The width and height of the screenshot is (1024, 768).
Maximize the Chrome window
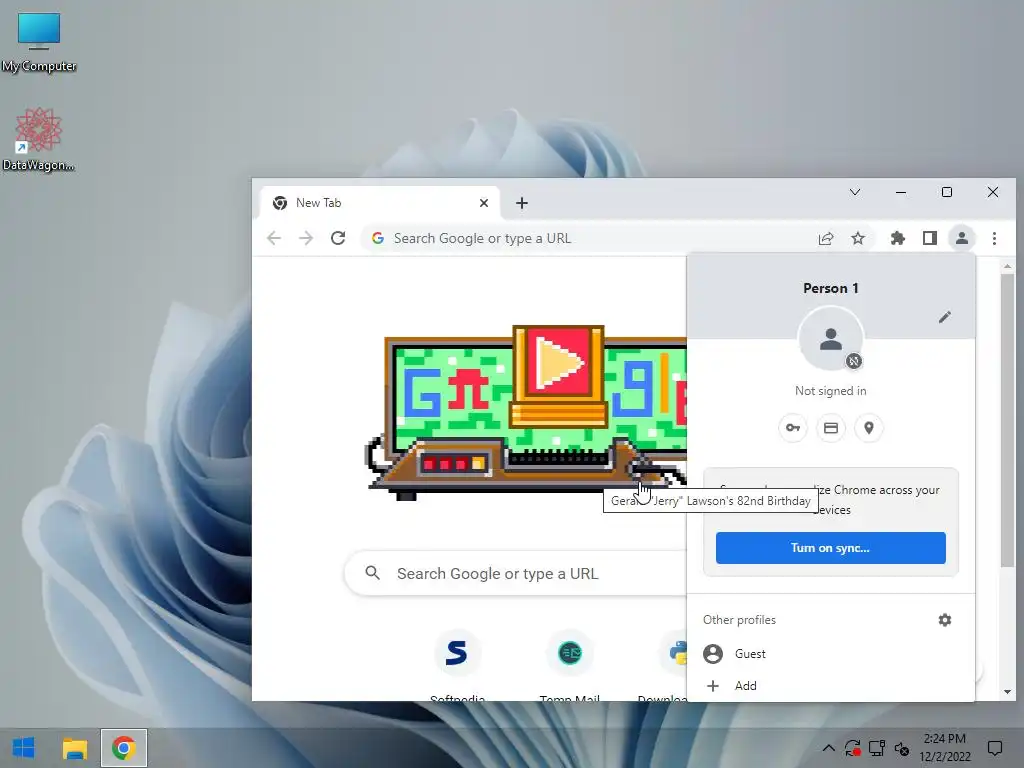[x=947, y=192]
